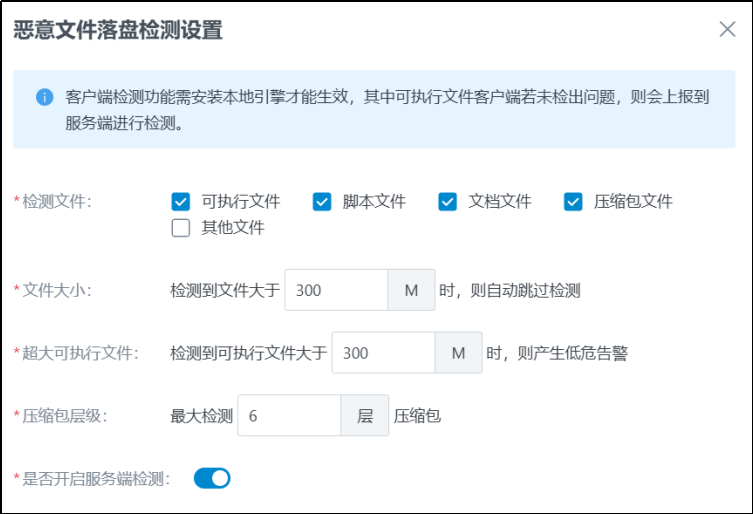Toggle off the 服务端检测 switch

pyautogui.click(x=212, y=478)
